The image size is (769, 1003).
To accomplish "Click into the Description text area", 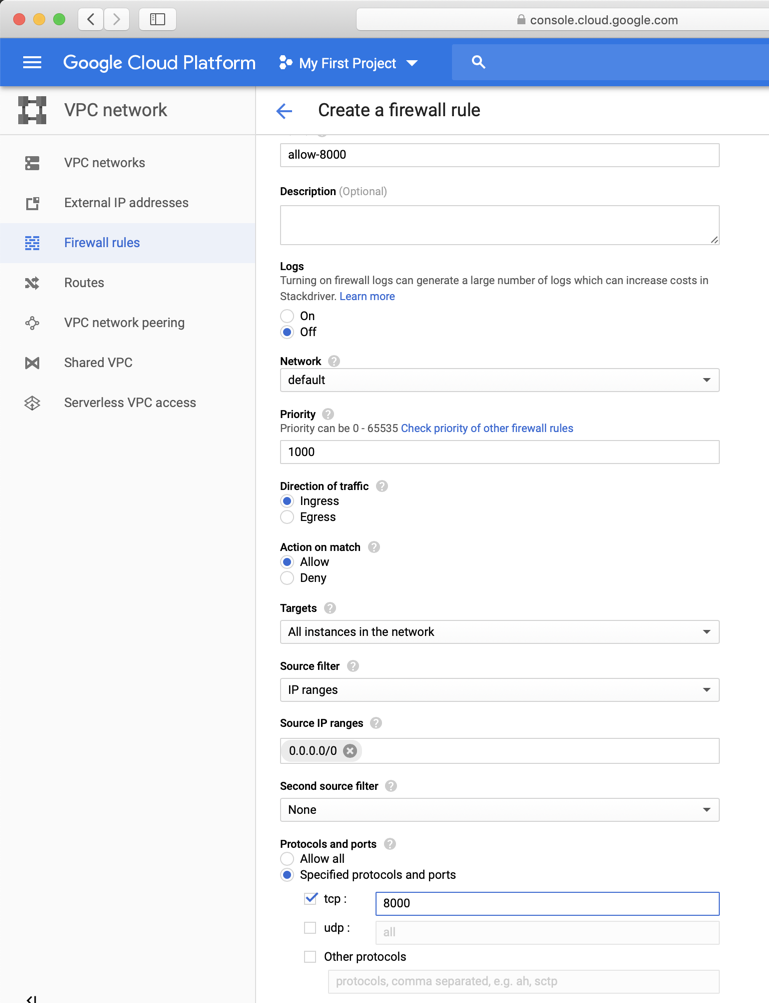I will click(499, 225).
